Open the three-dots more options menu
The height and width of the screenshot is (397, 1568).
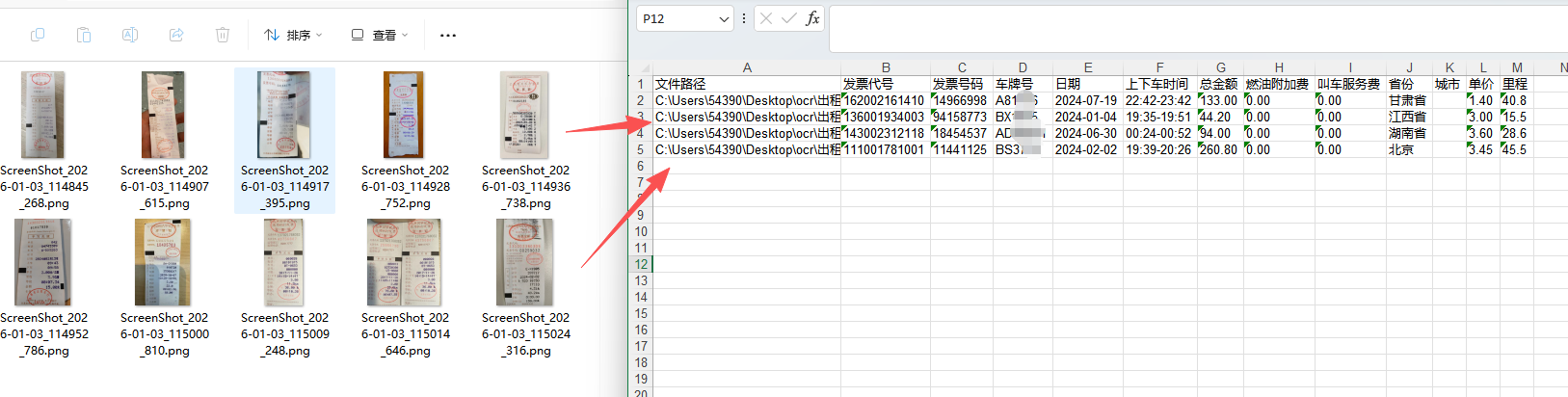447,36
